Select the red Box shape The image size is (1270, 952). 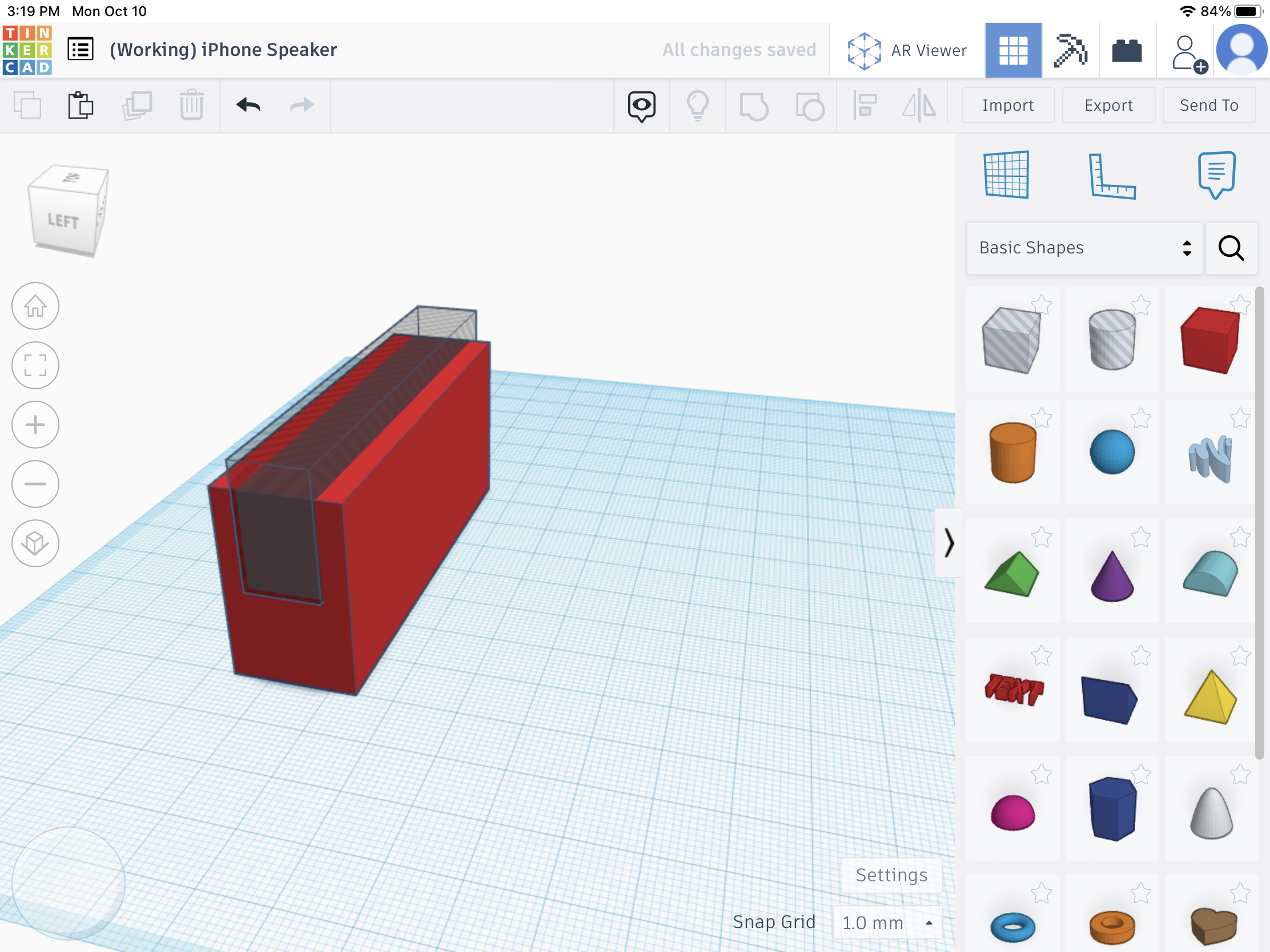tap(1209, 340)
